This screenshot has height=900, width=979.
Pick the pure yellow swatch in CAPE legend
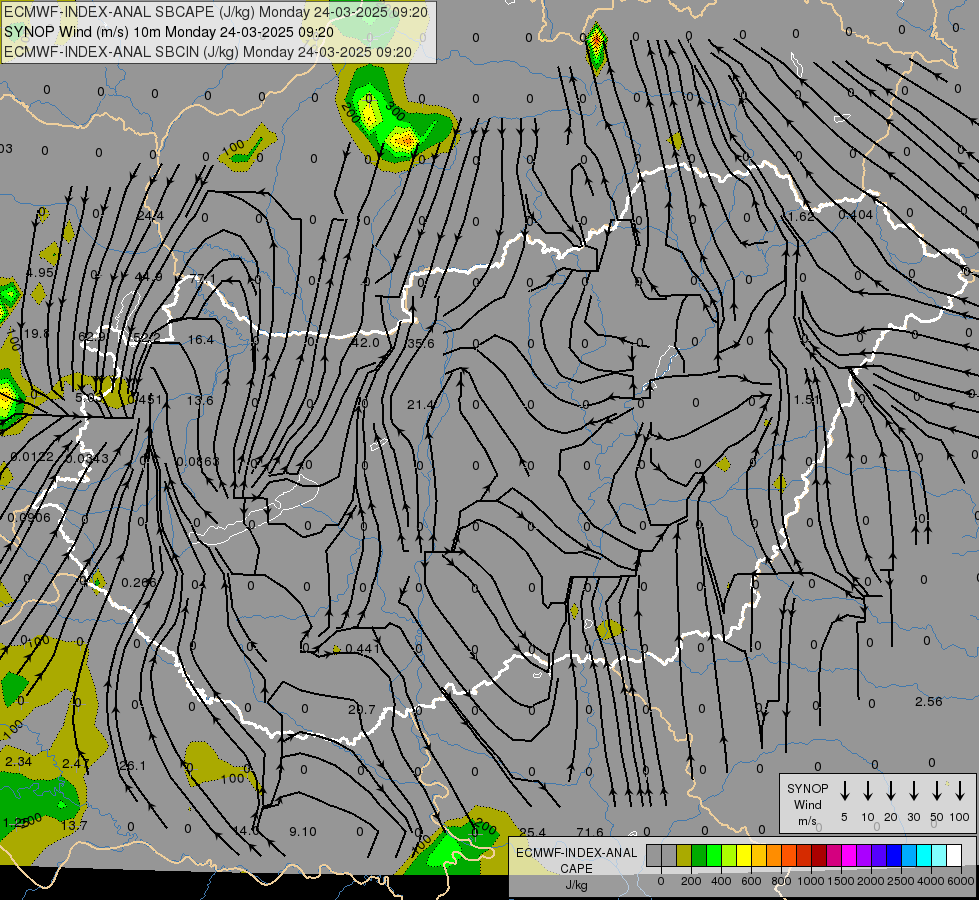[x=744, y=856]
